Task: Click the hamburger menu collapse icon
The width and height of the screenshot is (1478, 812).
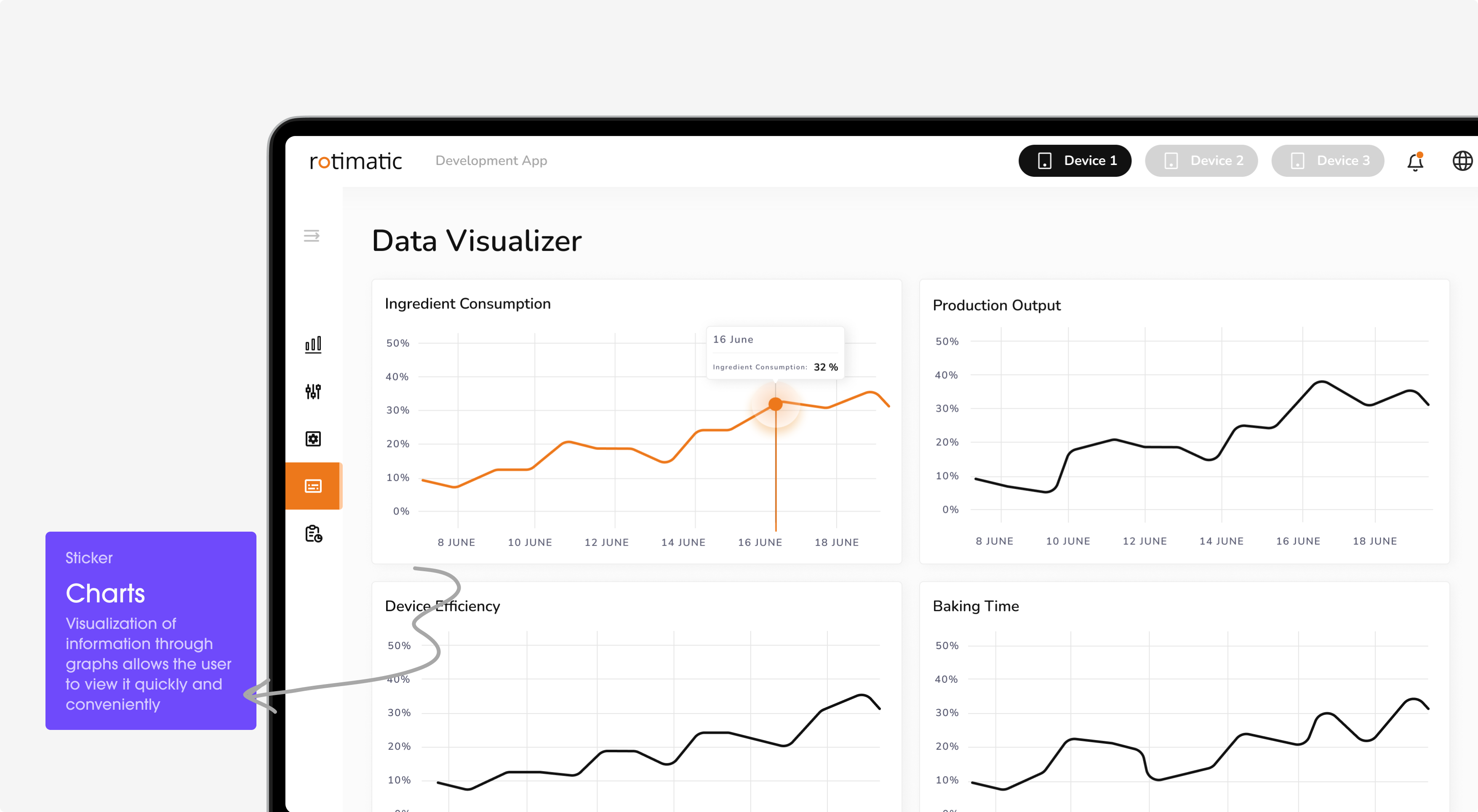Action: tap(312, 236)
